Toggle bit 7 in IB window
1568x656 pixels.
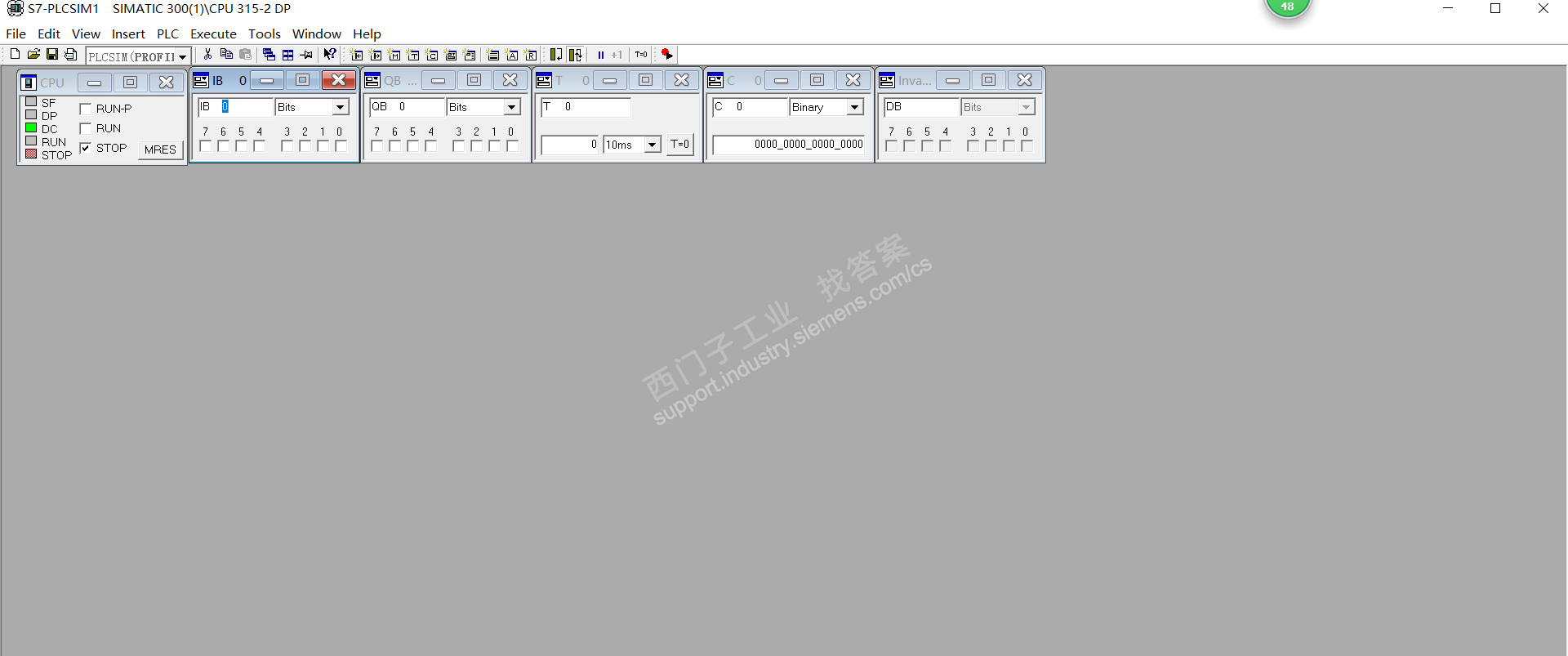click(x=205, y=146)
